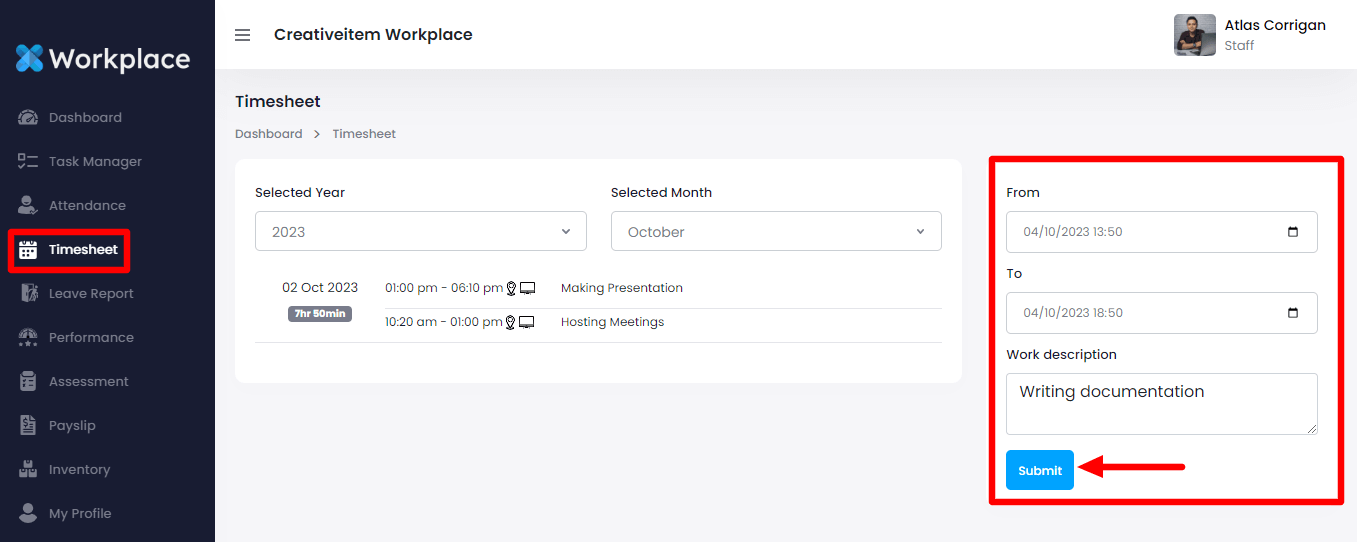Click the Inventory boxes icon

point(28,470)
